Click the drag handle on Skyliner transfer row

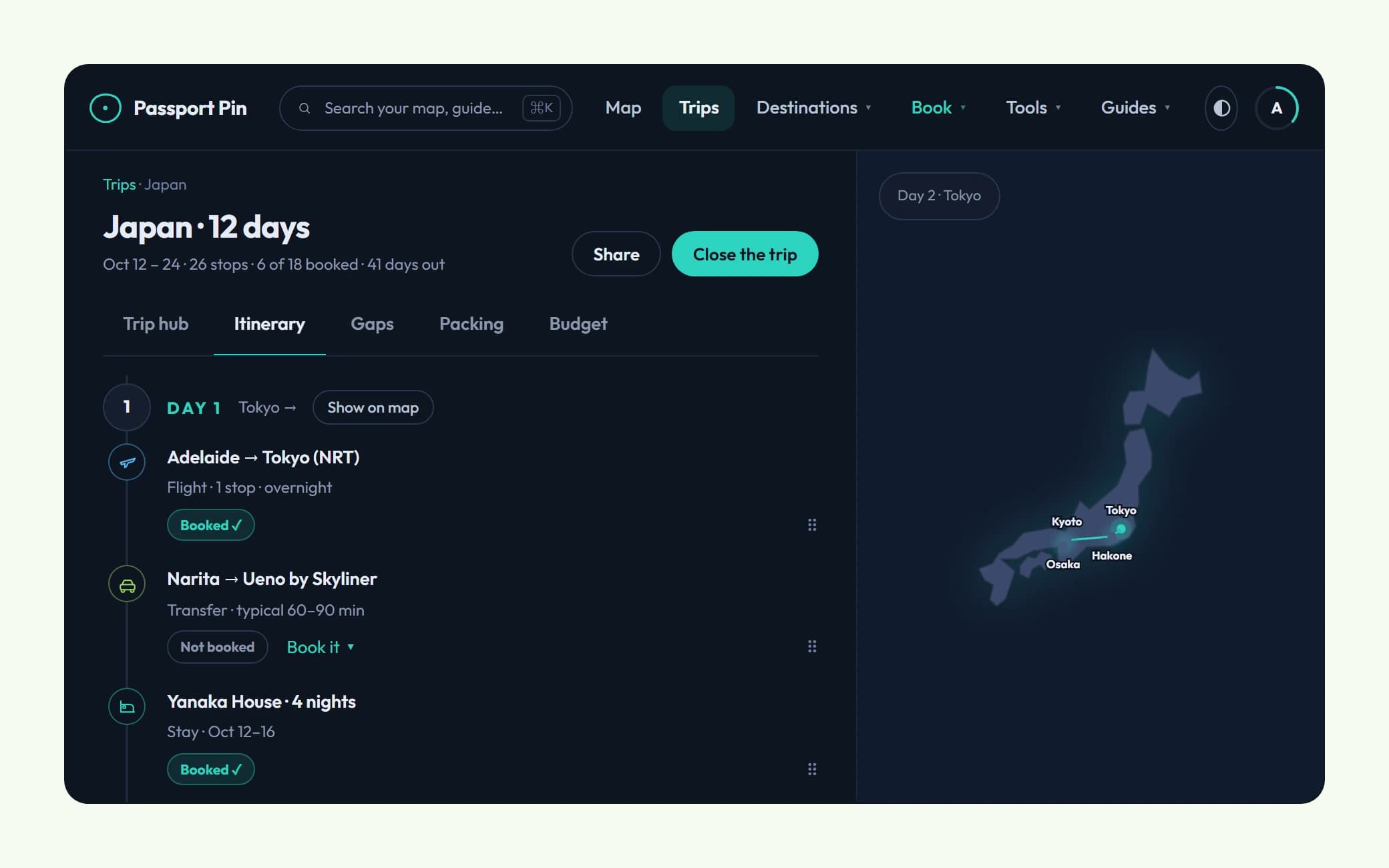pos(812,646)
